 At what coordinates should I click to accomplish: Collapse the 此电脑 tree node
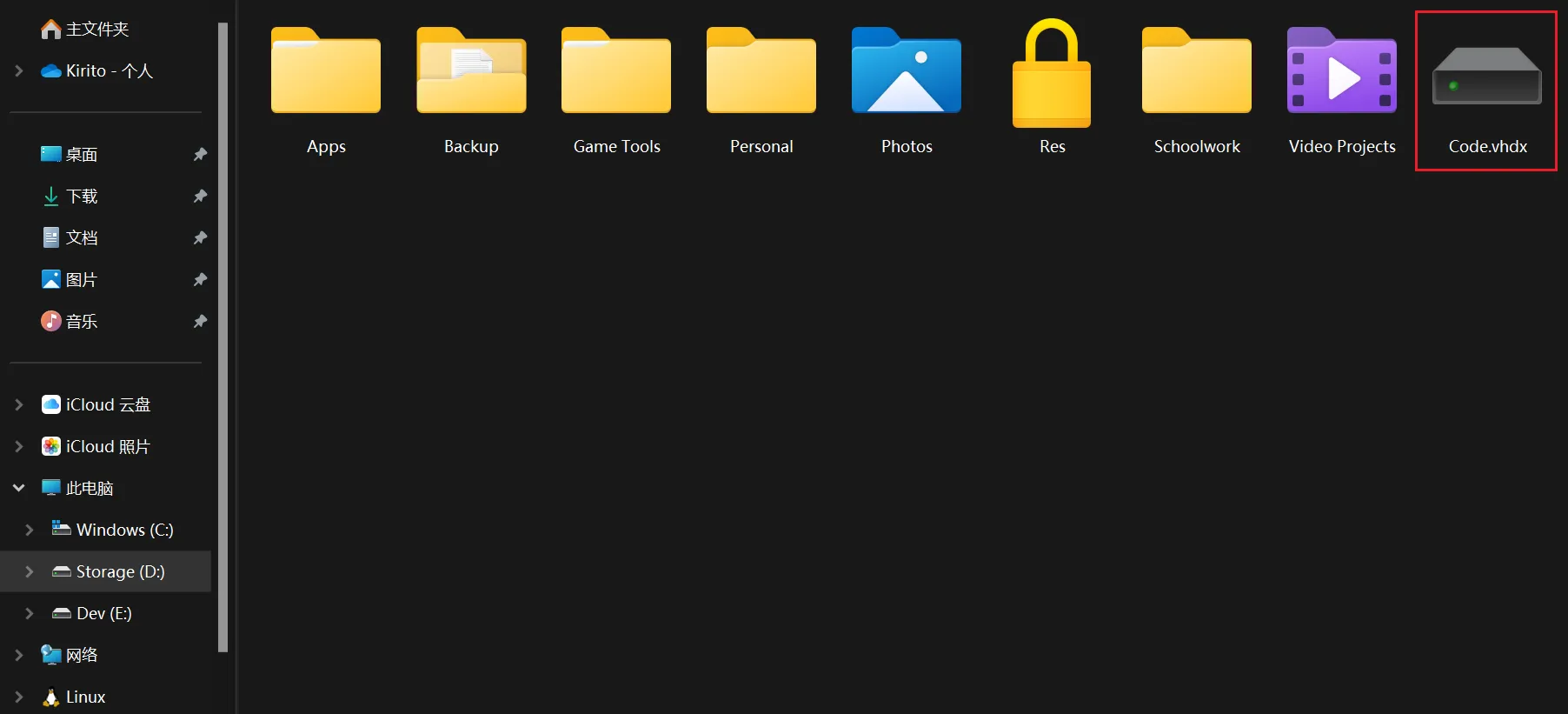pos(19,488)
